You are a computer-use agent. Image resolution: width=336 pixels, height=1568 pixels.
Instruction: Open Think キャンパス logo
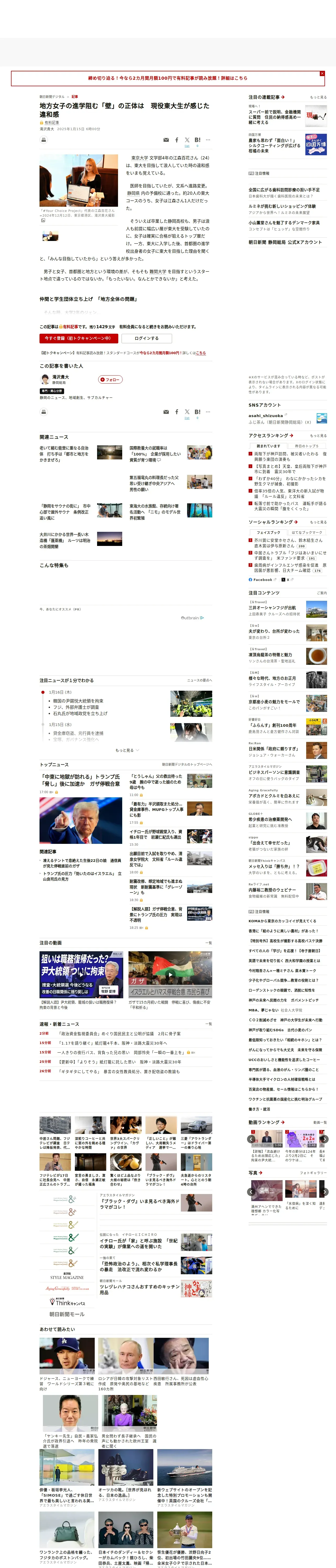pyautogui.click(x=67, y=1302)
